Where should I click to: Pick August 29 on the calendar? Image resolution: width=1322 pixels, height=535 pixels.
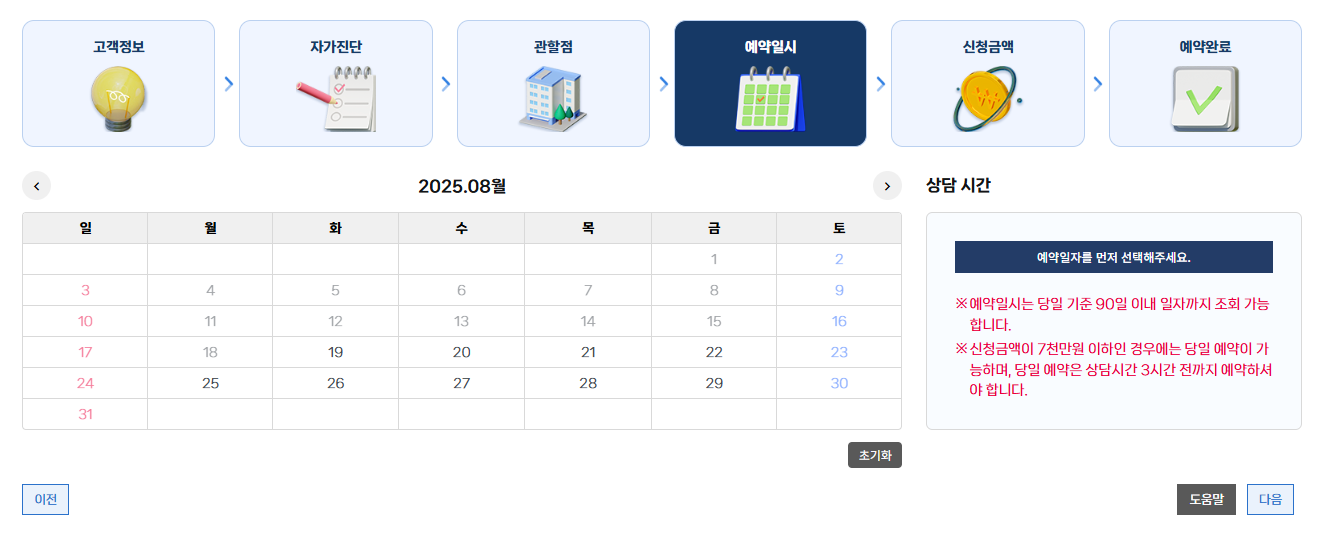[714, 383]
